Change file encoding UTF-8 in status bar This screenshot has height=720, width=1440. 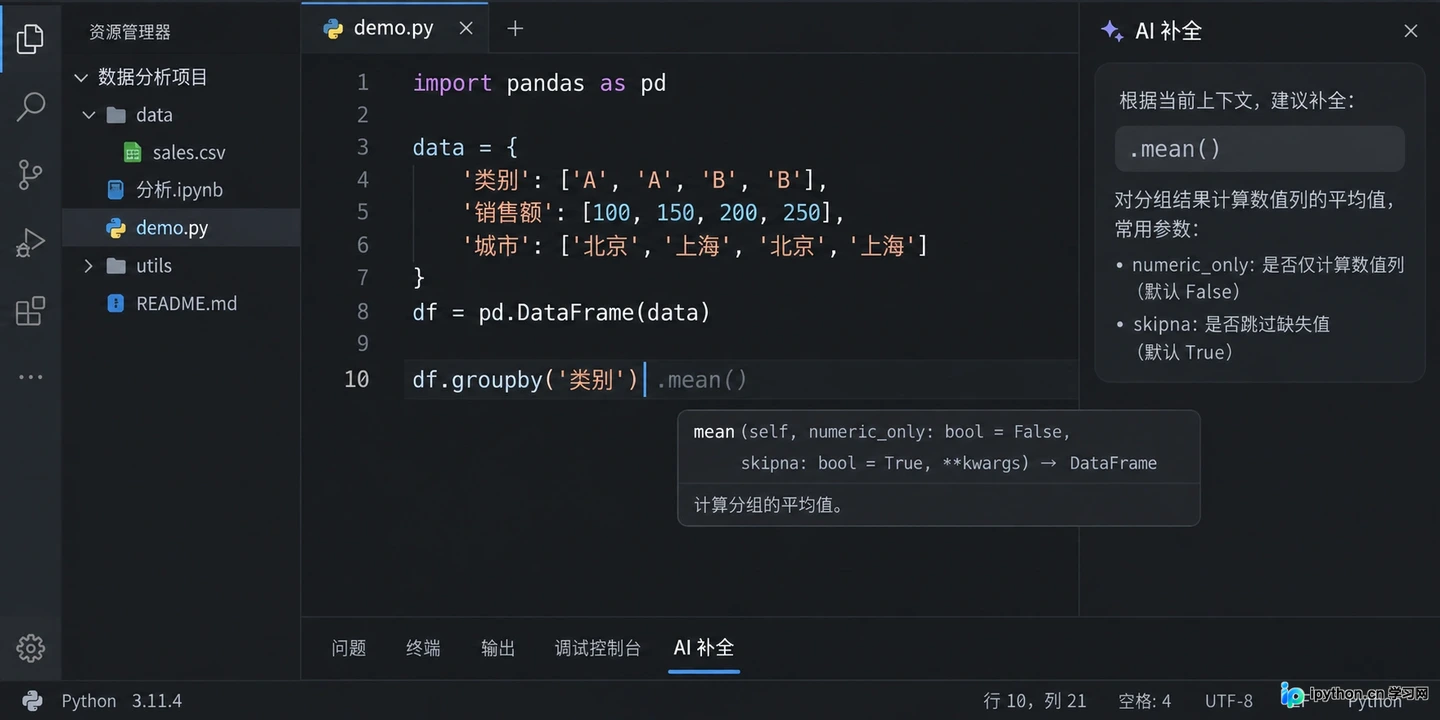(1229, 701)
